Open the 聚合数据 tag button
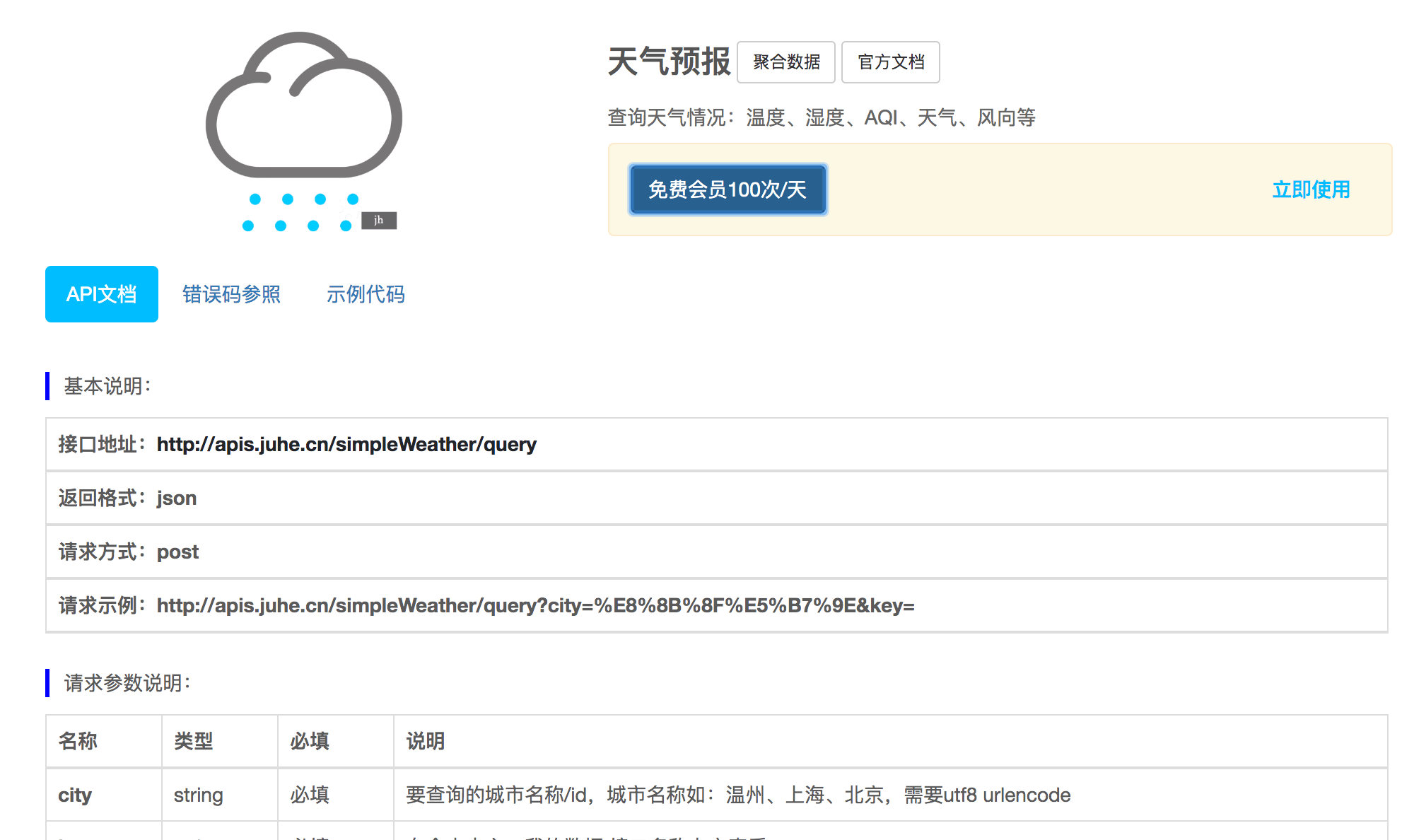The height and width of the screenshot is (840, 1414). 786,62
